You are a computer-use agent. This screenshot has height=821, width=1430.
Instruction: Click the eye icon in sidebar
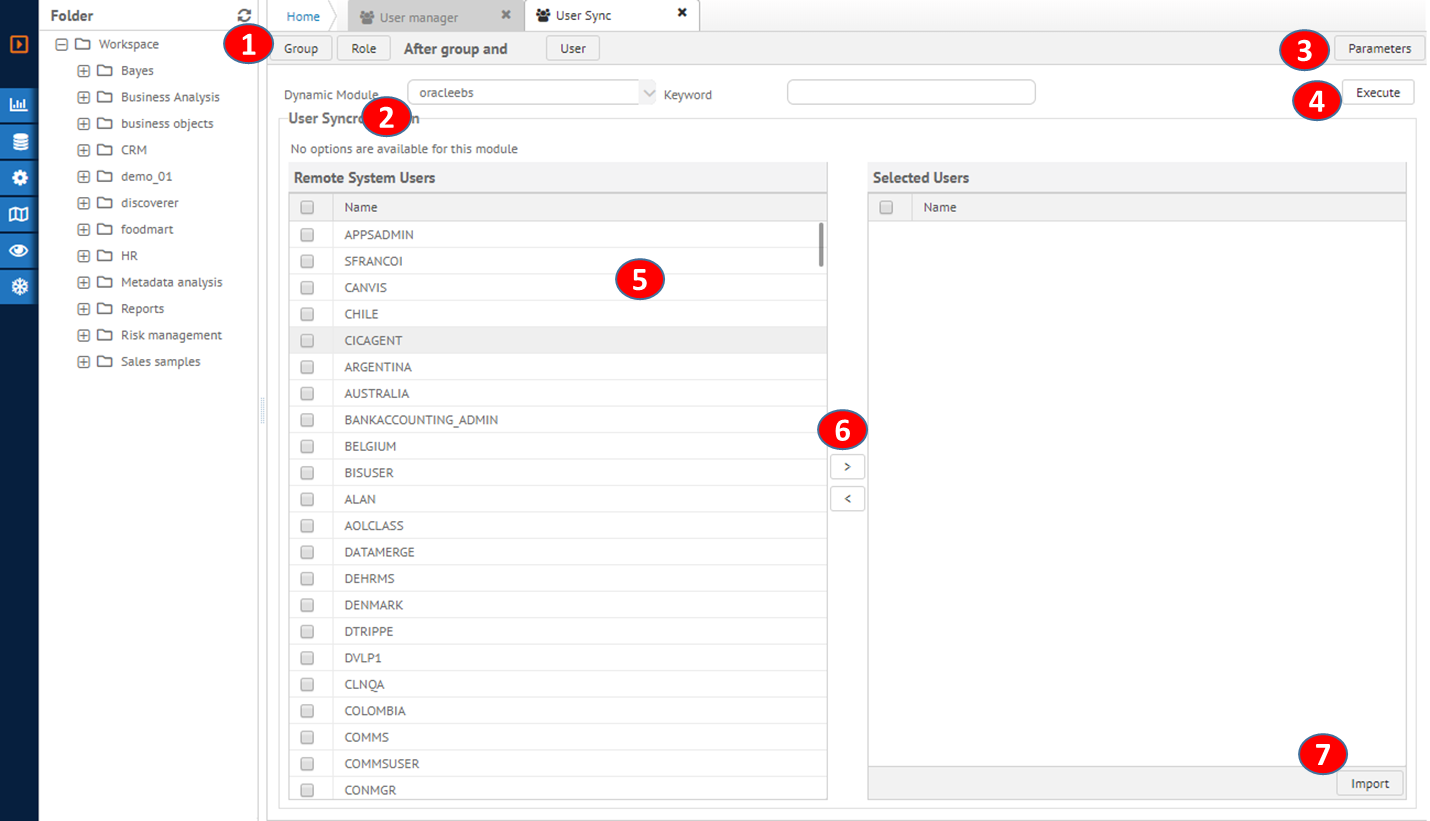19,251
